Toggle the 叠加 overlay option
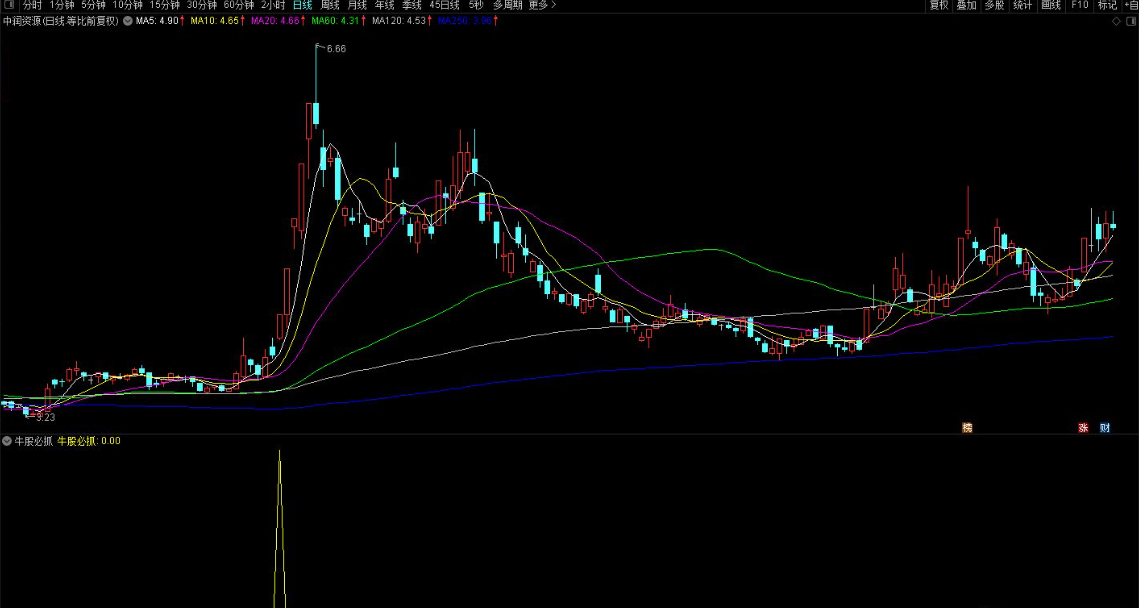The image size is (1139, 608). tap(966, 5)
